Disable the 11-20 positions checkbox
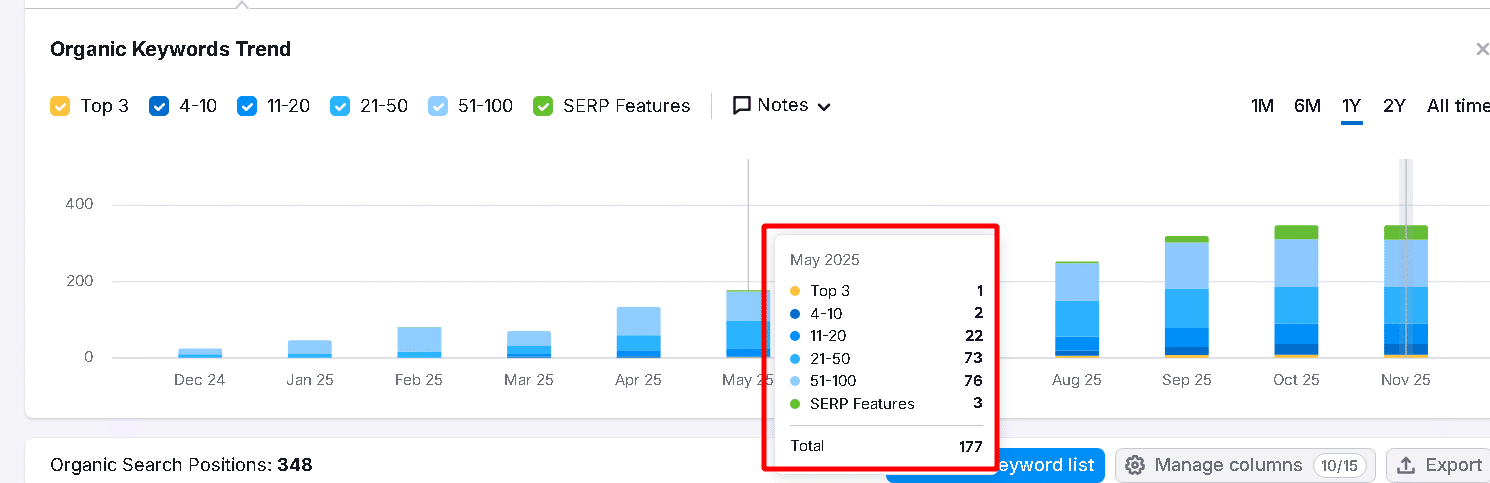The width and height of the screenshot is (1490, 483). (247, 106)
